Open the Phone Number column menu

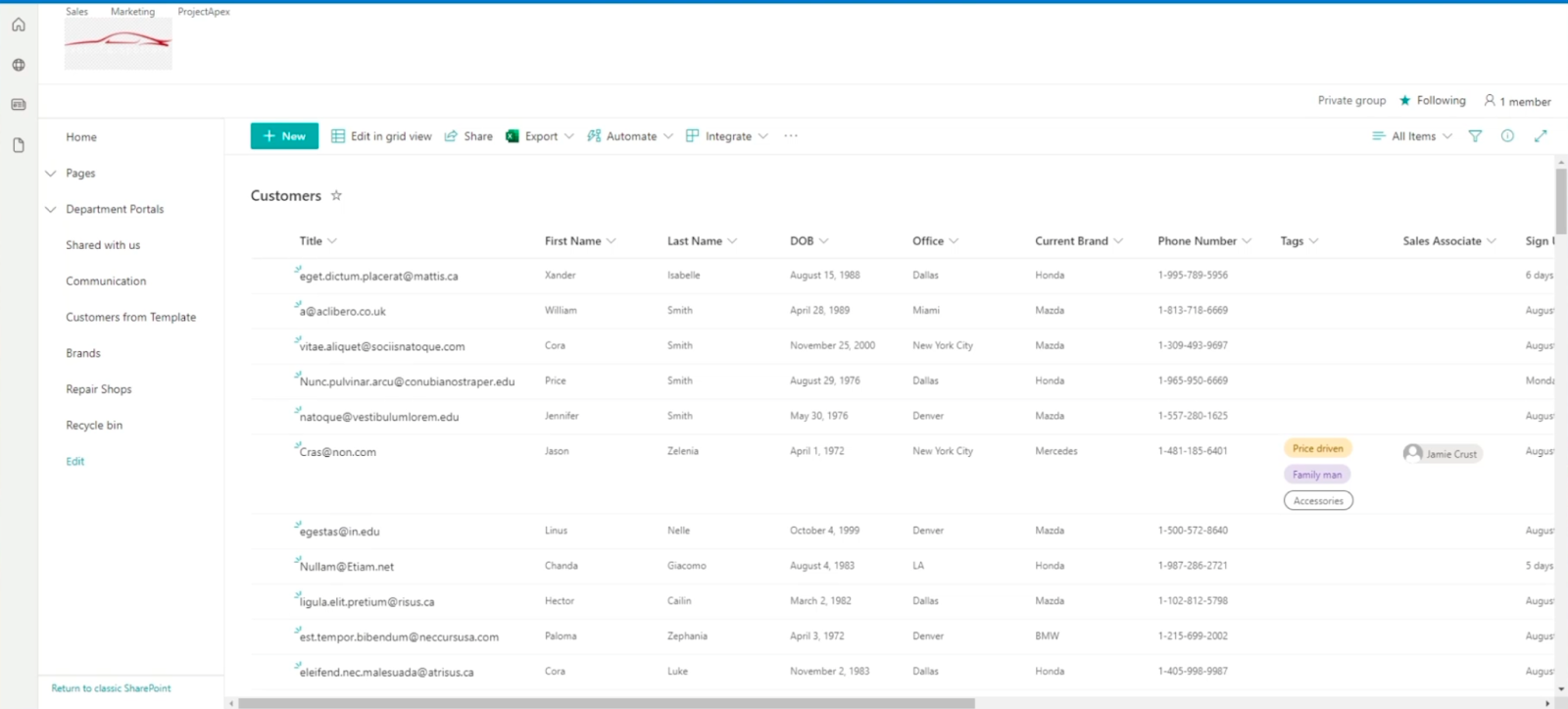[x=1204, y=241]
